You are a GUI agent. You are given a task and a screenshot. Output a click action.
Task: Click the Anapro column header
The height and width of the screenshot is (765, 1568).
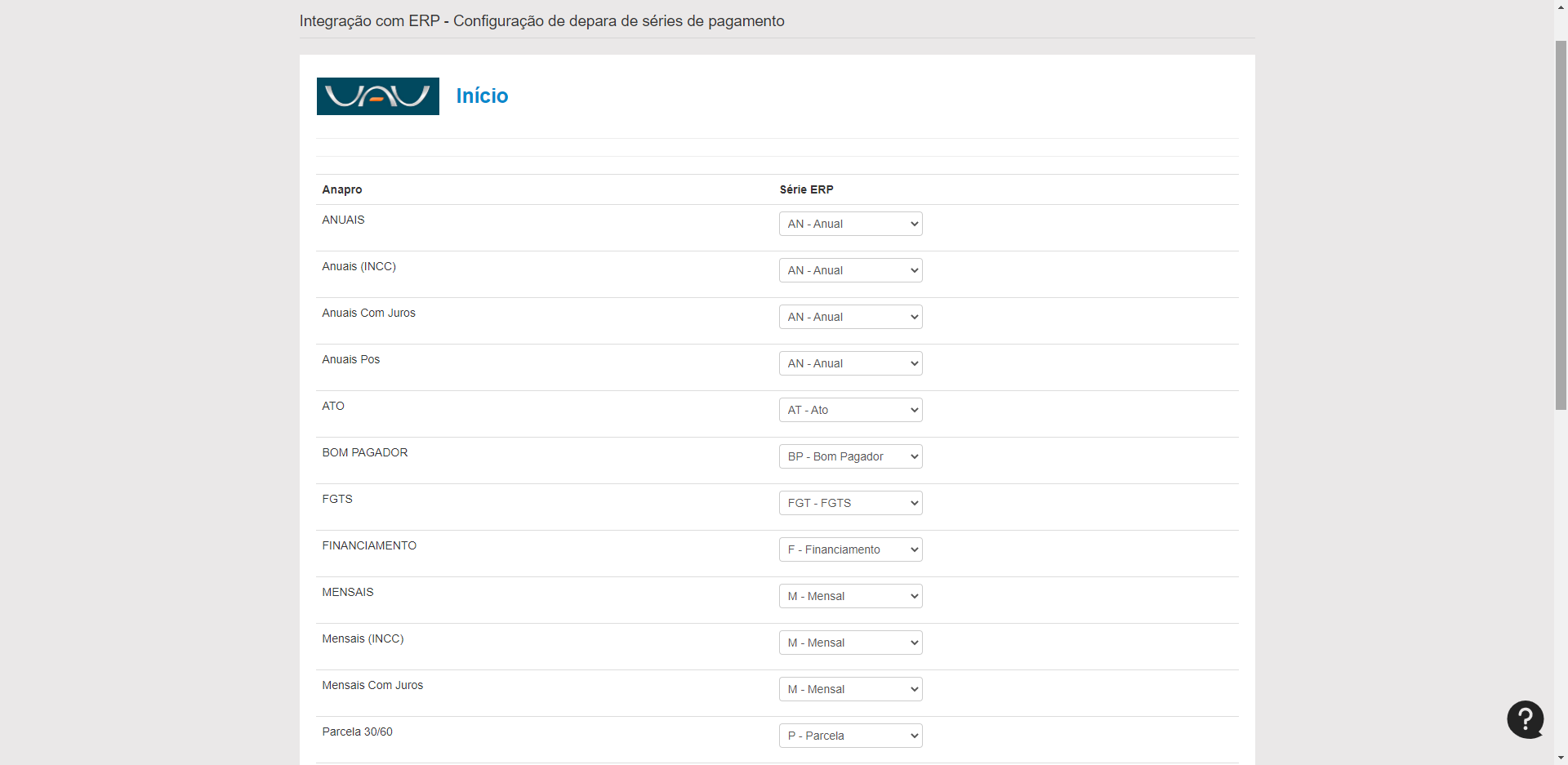[341, 189]
